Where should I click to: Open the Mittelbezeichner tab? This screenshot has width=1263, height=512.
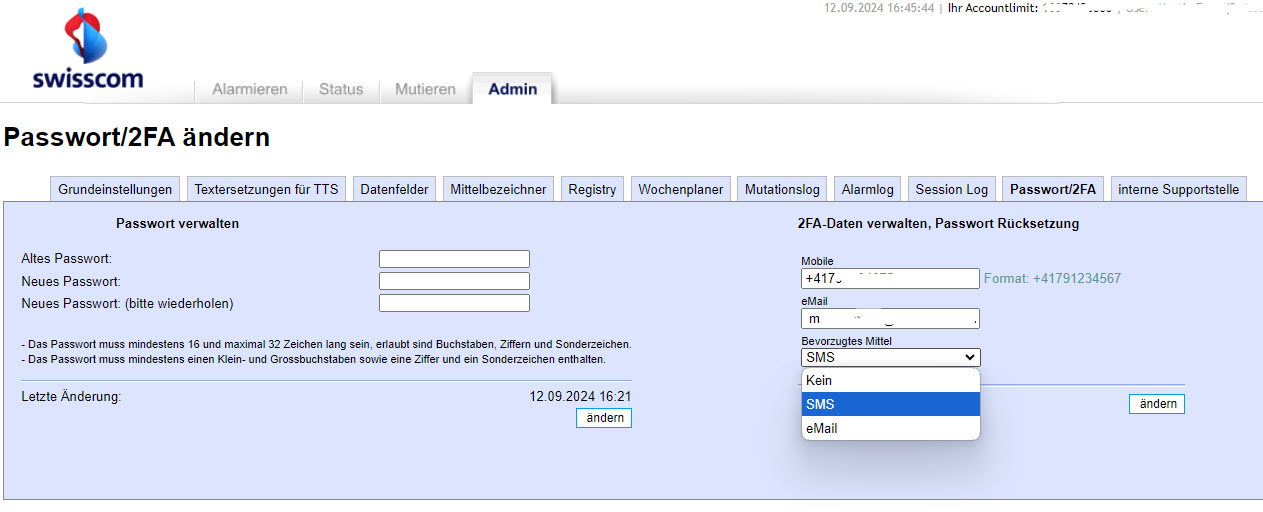pos(498,189)
